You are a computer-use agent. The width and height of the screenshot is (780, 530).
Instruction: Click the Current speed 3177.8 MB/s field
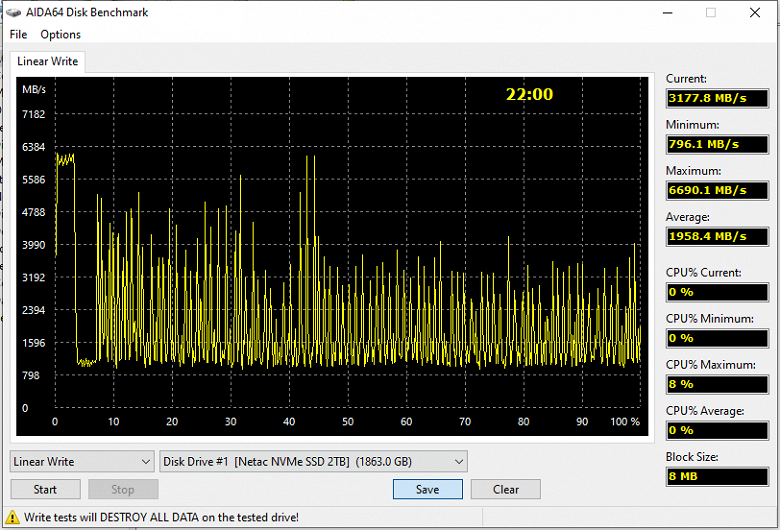coord(717,98)
